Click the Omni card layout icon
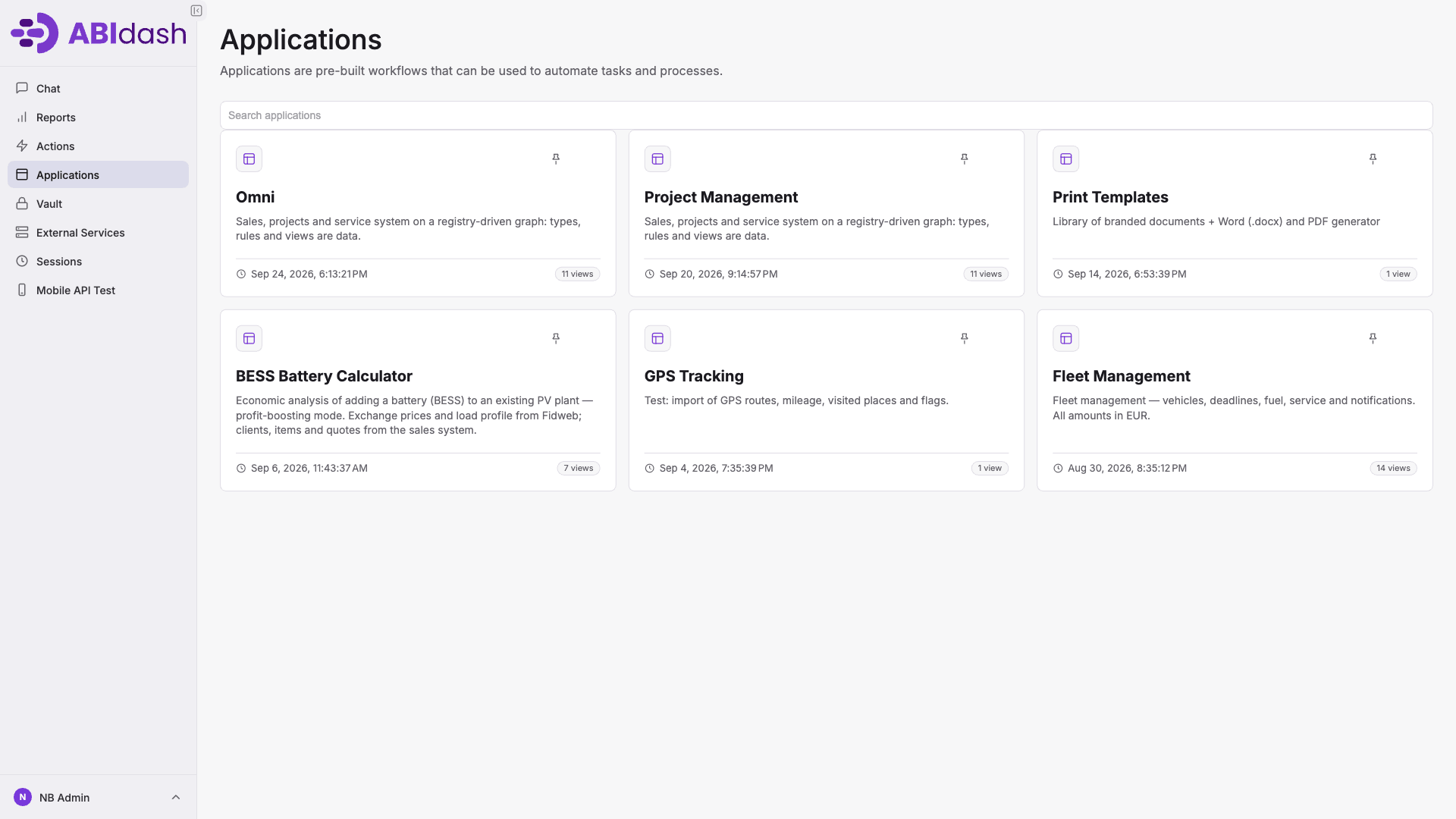This screenshot has height=819, width=1456. pos(249,159)
